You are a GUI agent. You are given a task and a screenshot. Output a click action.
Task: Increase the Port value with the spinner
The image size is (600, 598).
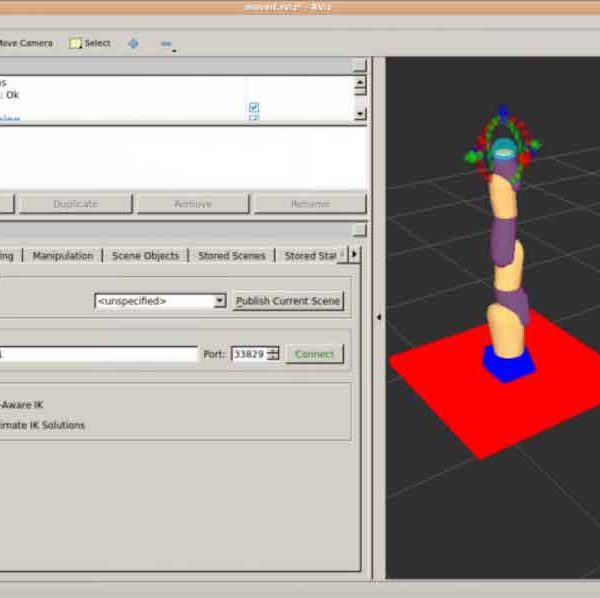[273, 350]
